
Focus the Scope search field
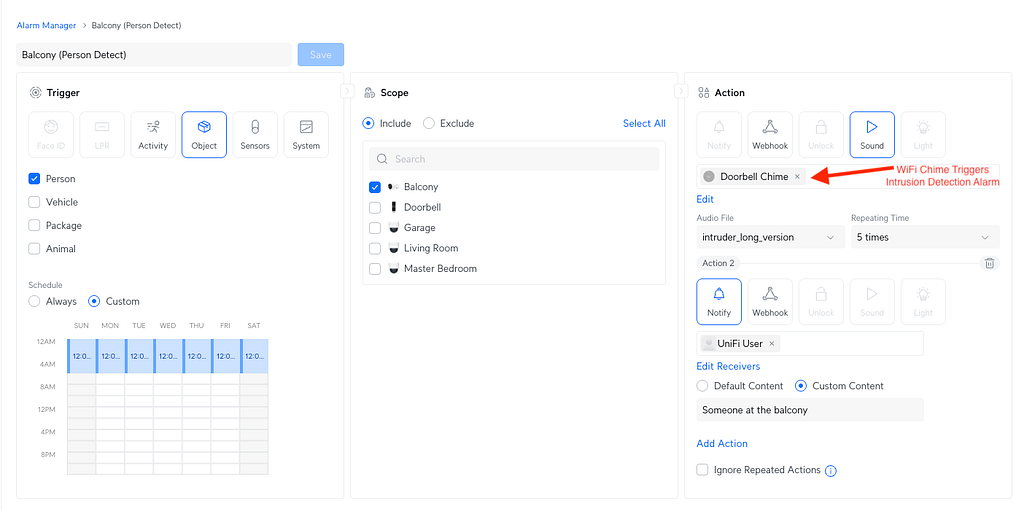(514, 159)
